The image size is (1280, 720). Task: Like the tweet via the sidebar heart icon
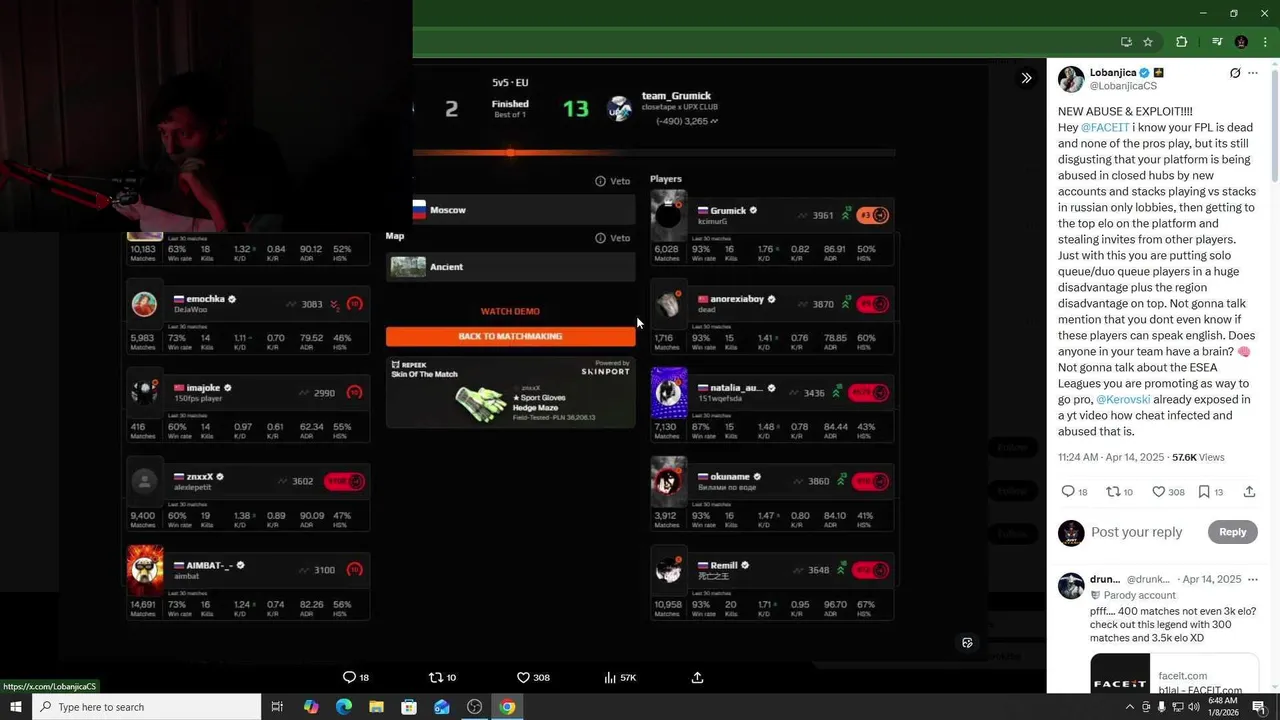tap(1158, 491)
